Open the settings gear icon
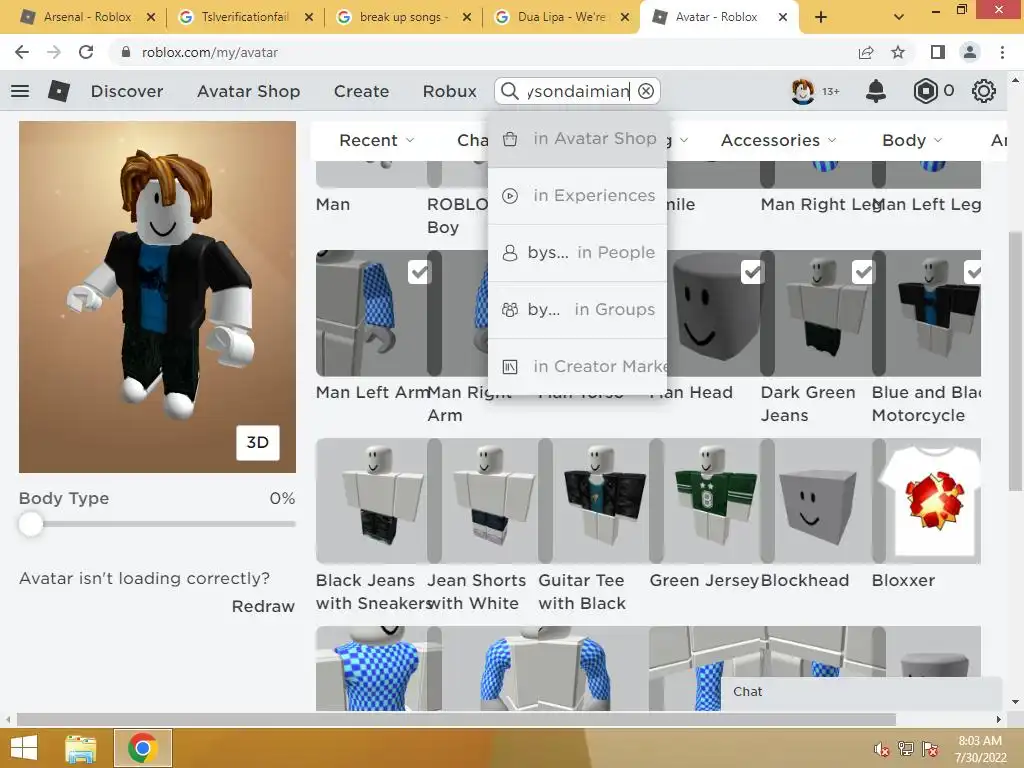The height and width of the screenshot is (768, 1024). 984,91
